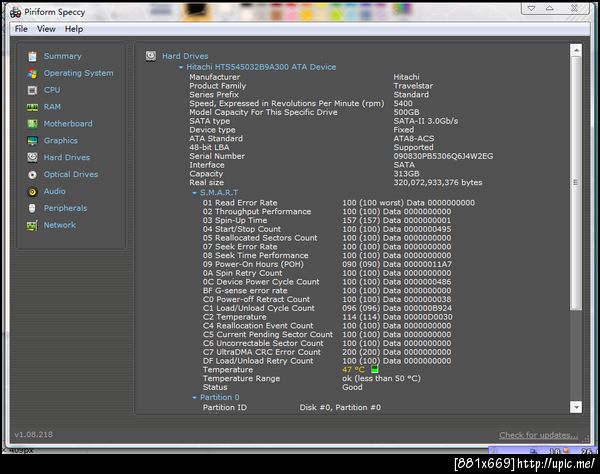
Task: Click the C1 Load/Unload Cycle Count row
Action: pos(327,308)
